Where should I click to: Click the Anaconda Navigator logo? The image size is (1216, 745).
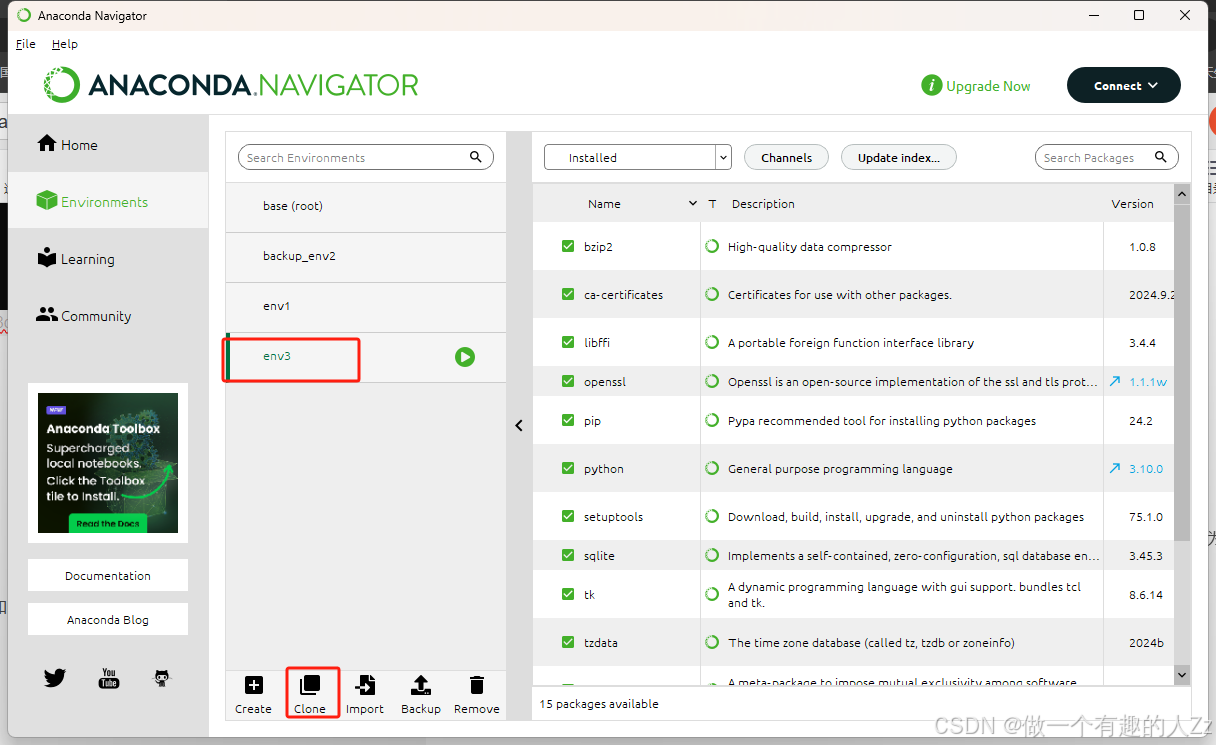click(x=231, y=85)
